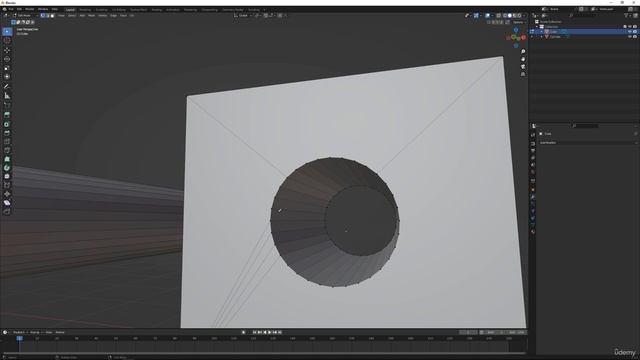Toggle the camera view icon

tap(523, 67)
